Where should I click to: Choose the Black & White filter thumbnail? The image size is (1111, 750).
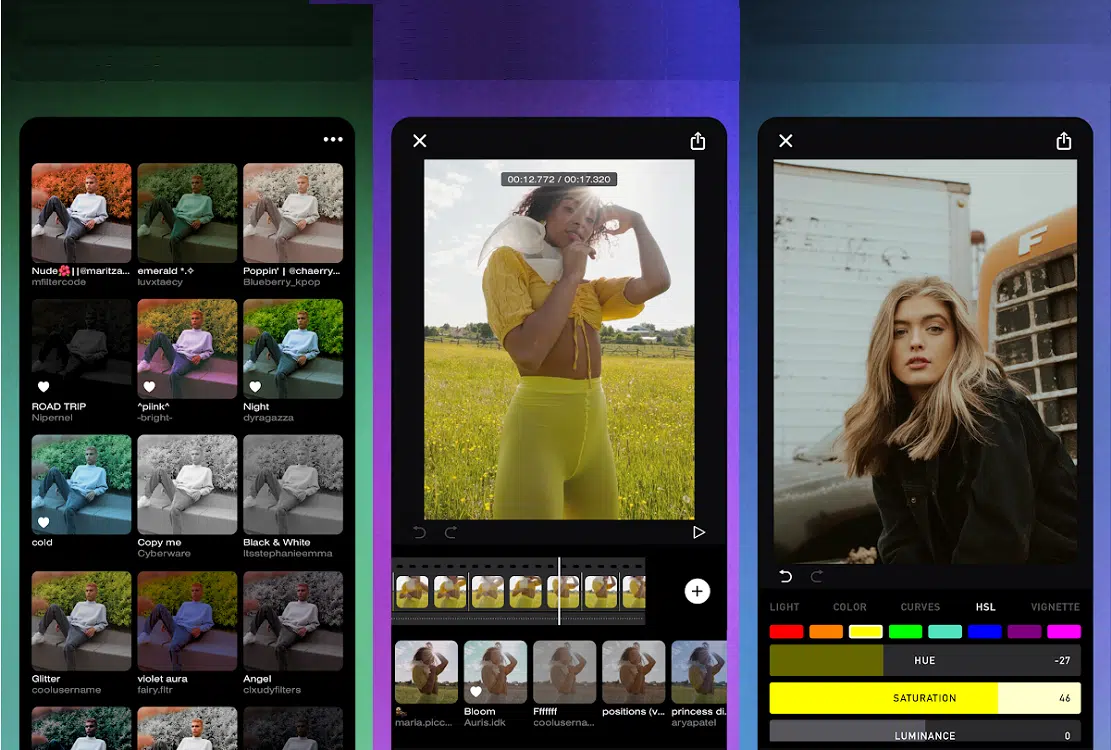(293, 485)
